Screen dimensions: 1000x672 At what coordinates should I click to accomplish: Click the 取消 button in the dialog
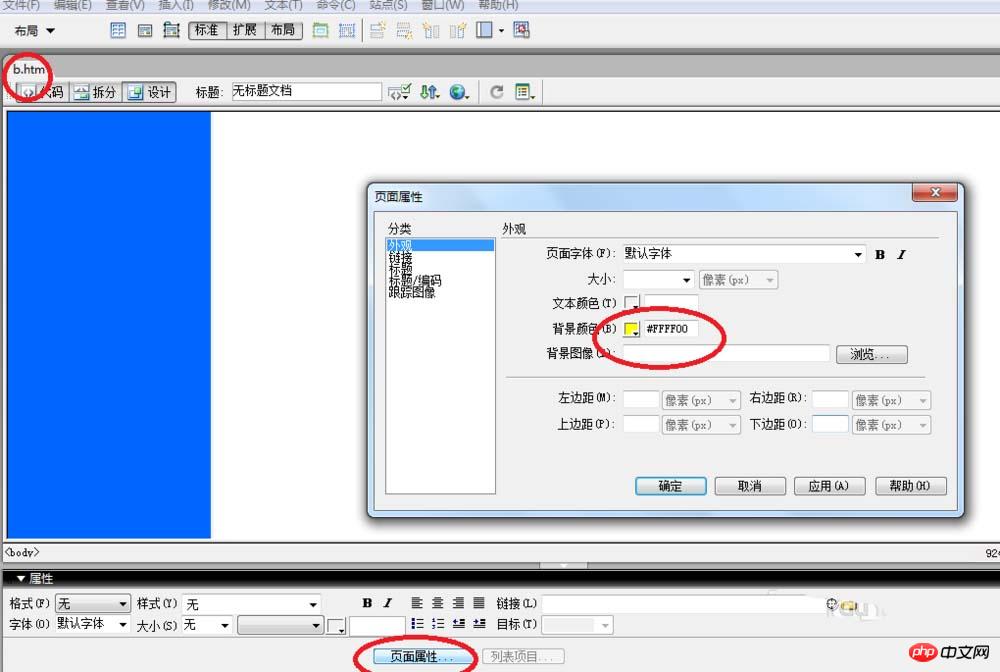[750, 486]
